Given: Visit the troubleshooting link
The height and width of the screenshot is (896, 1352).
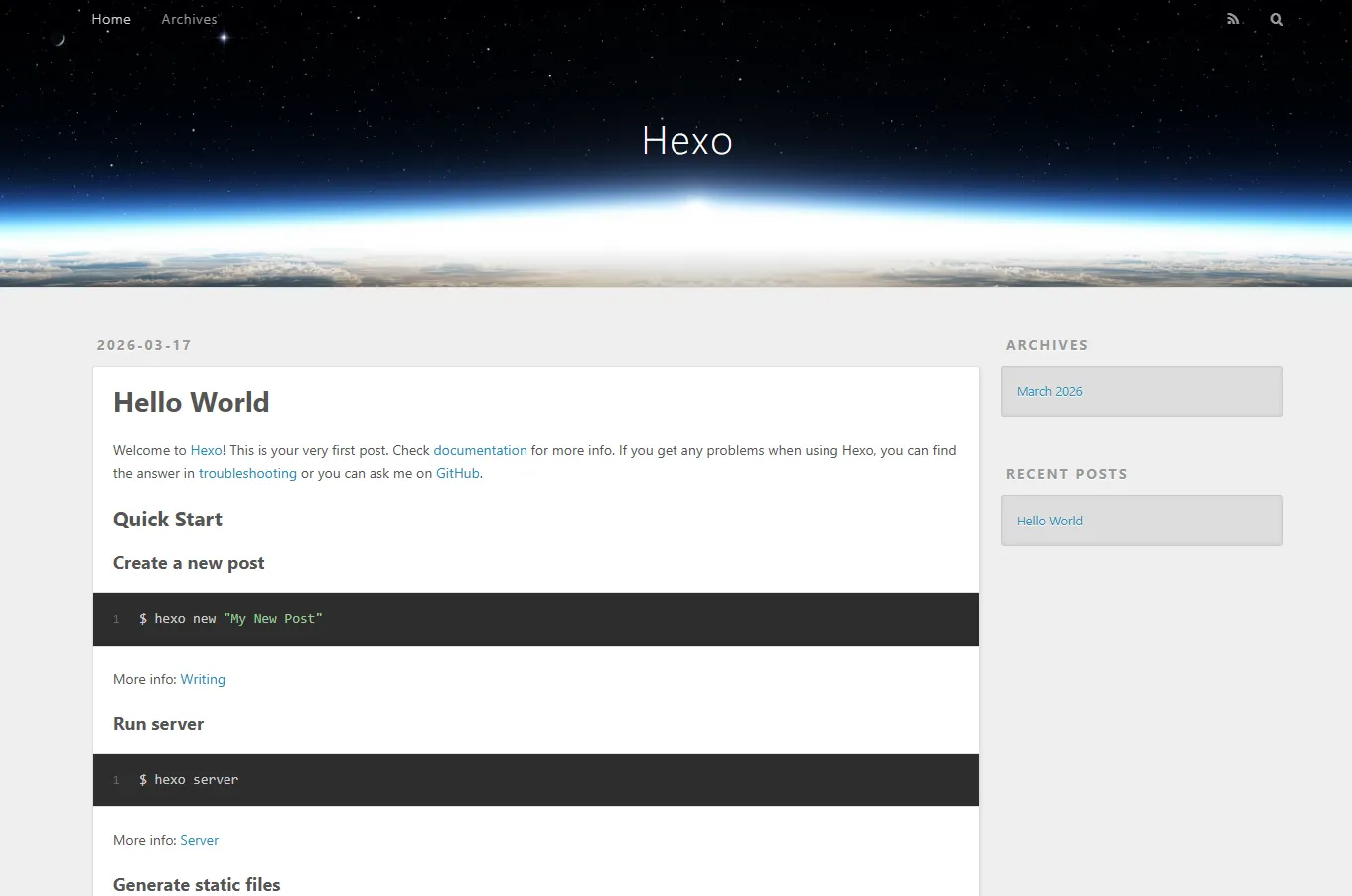Looking at the screenshot, I should coord(247,473).
